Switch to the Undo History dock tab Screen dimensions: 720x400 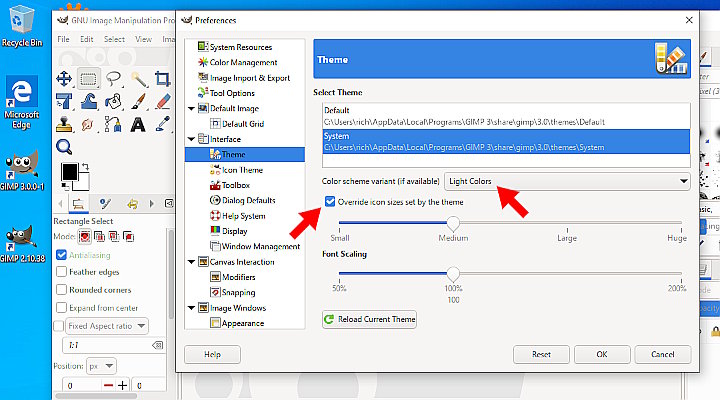click(x=133, y=203)
